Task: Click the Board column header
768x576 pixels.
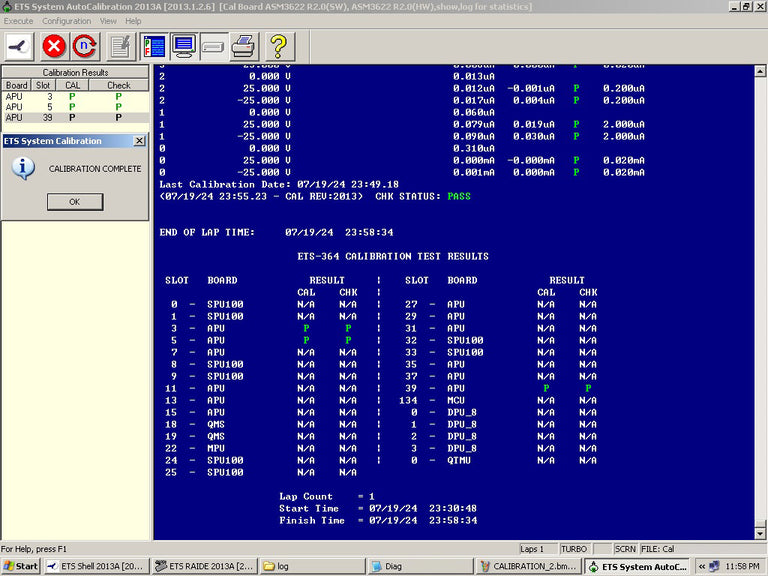Action: [x=16, y=85]
